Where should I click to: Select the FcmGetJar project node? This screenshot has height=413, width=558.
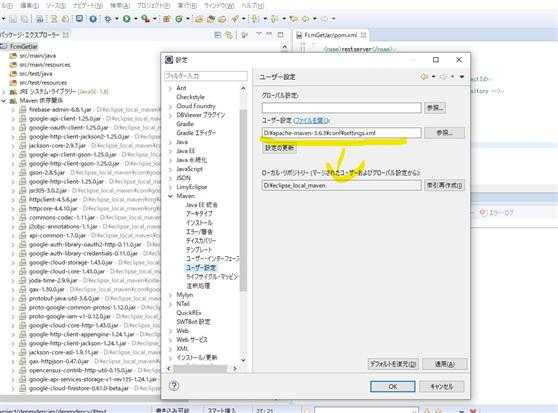[23, 46]
